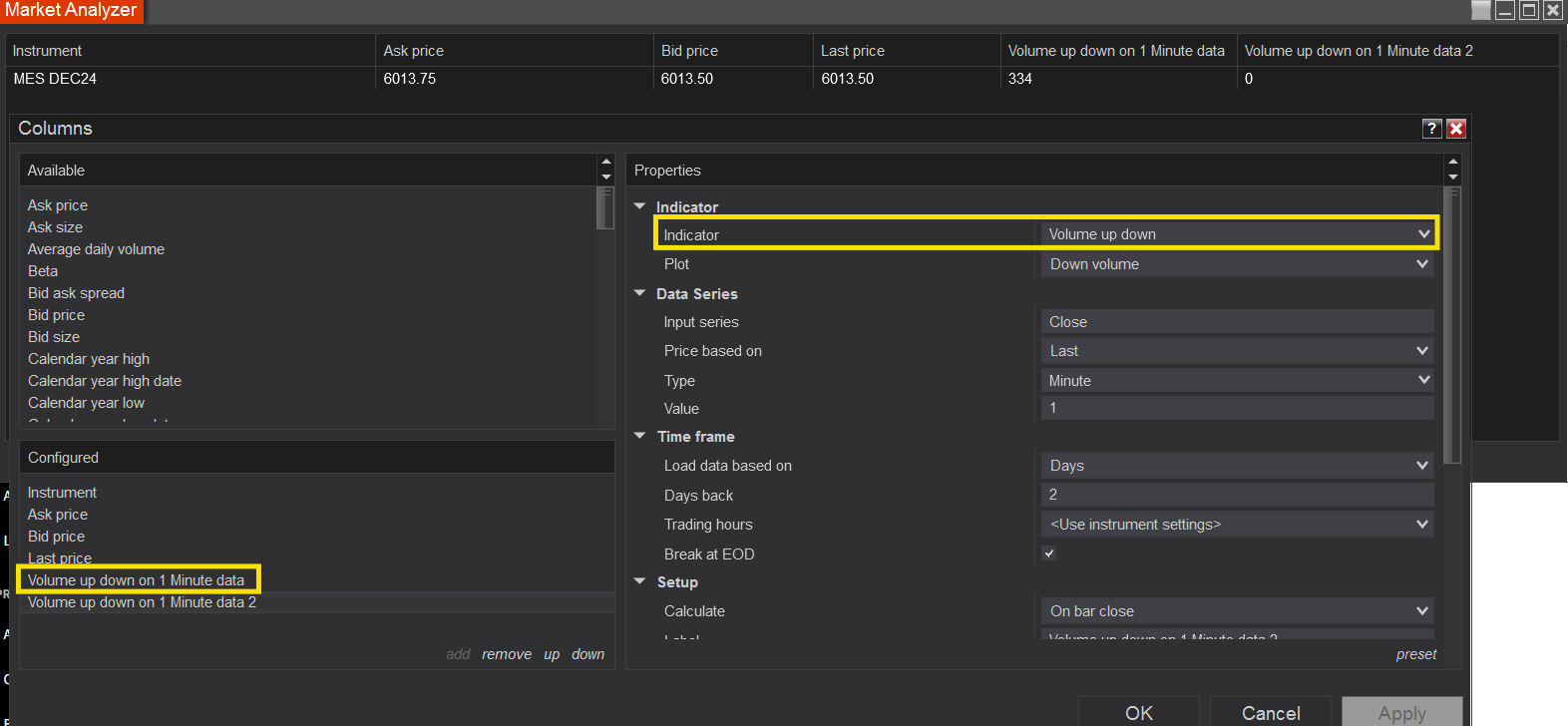Collapse the Indicator properties section
The height and width of the screenshot is (726, 1568).
click(x=640, y=206)
